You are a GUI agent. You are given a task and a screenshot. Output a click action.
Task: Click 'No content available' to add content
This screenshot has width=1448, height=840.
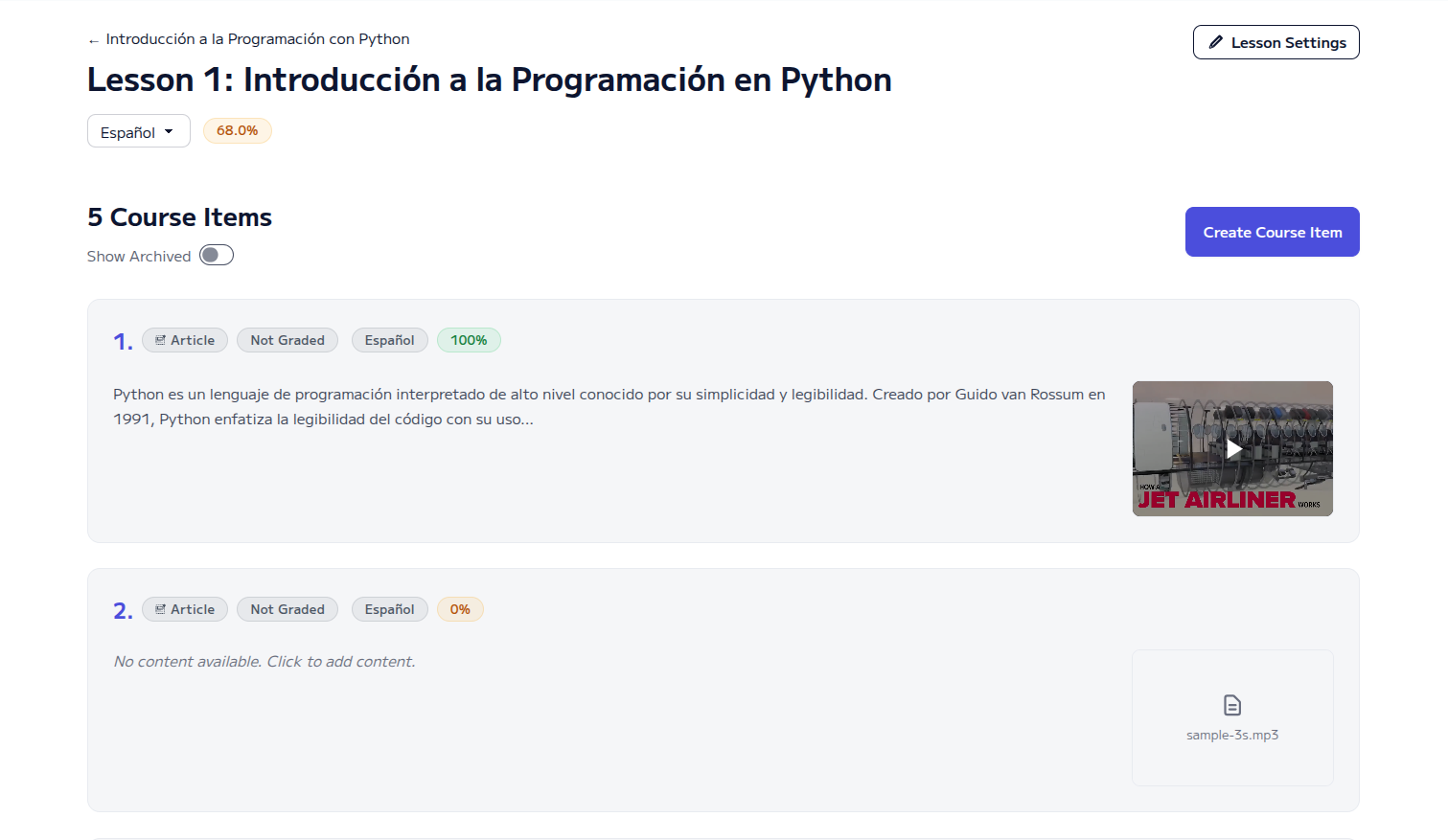tap(264, 662)
